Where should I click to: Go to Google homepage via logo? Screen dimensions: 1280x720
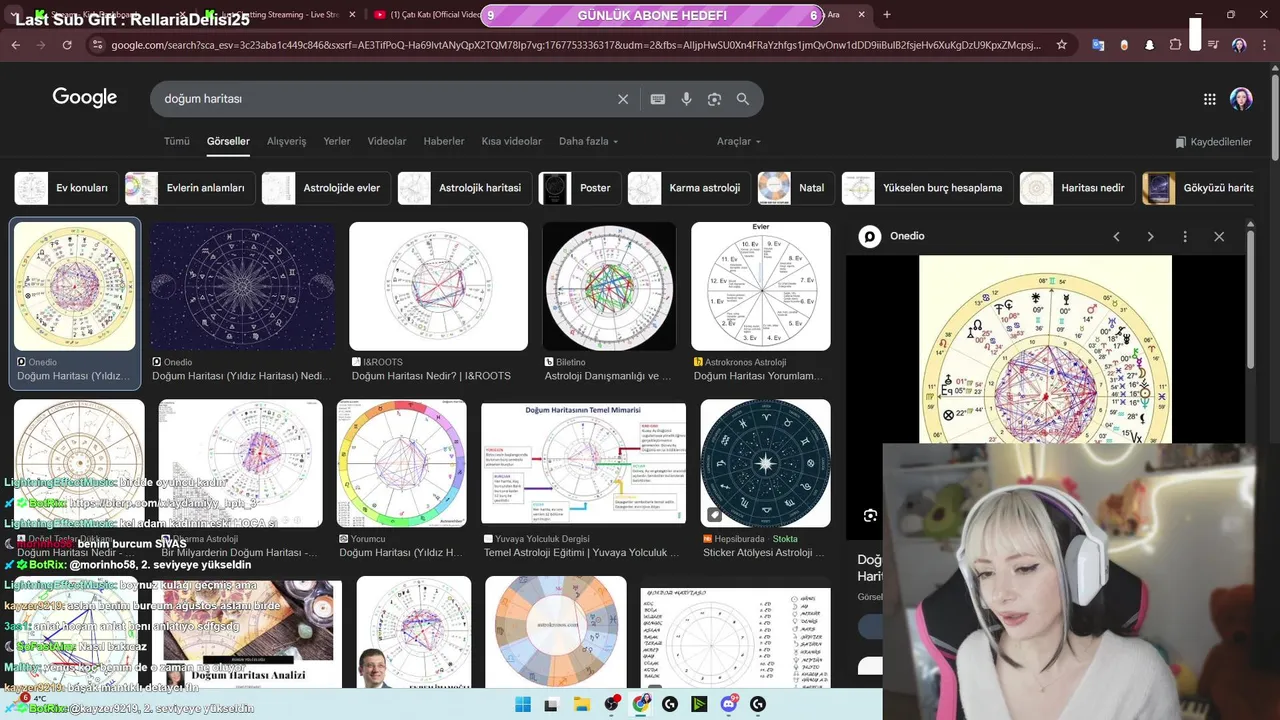pos(85,98)
